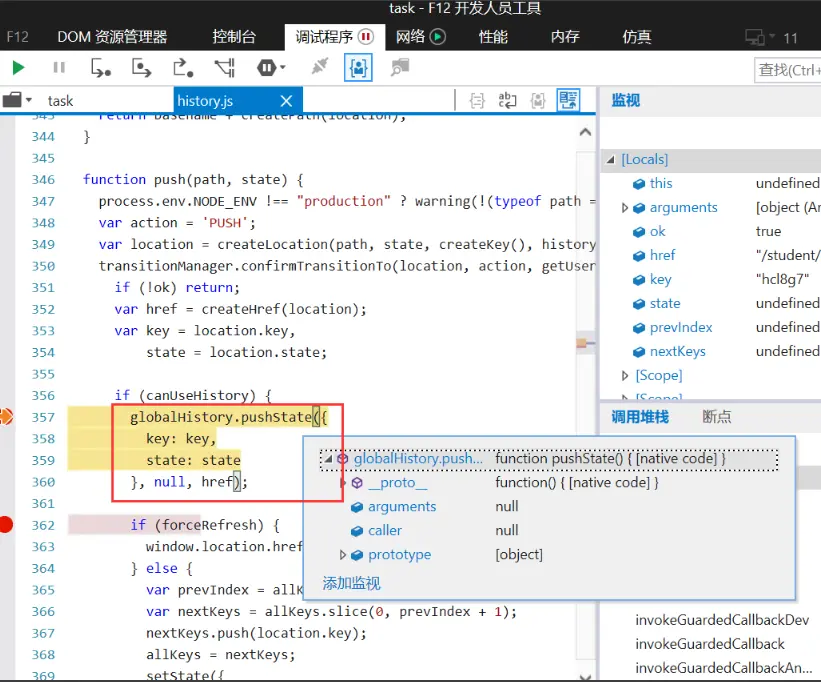Click the Step Over icon
Image resolution: width=821 pixels, height=682 pixels.
click(141, 68)
